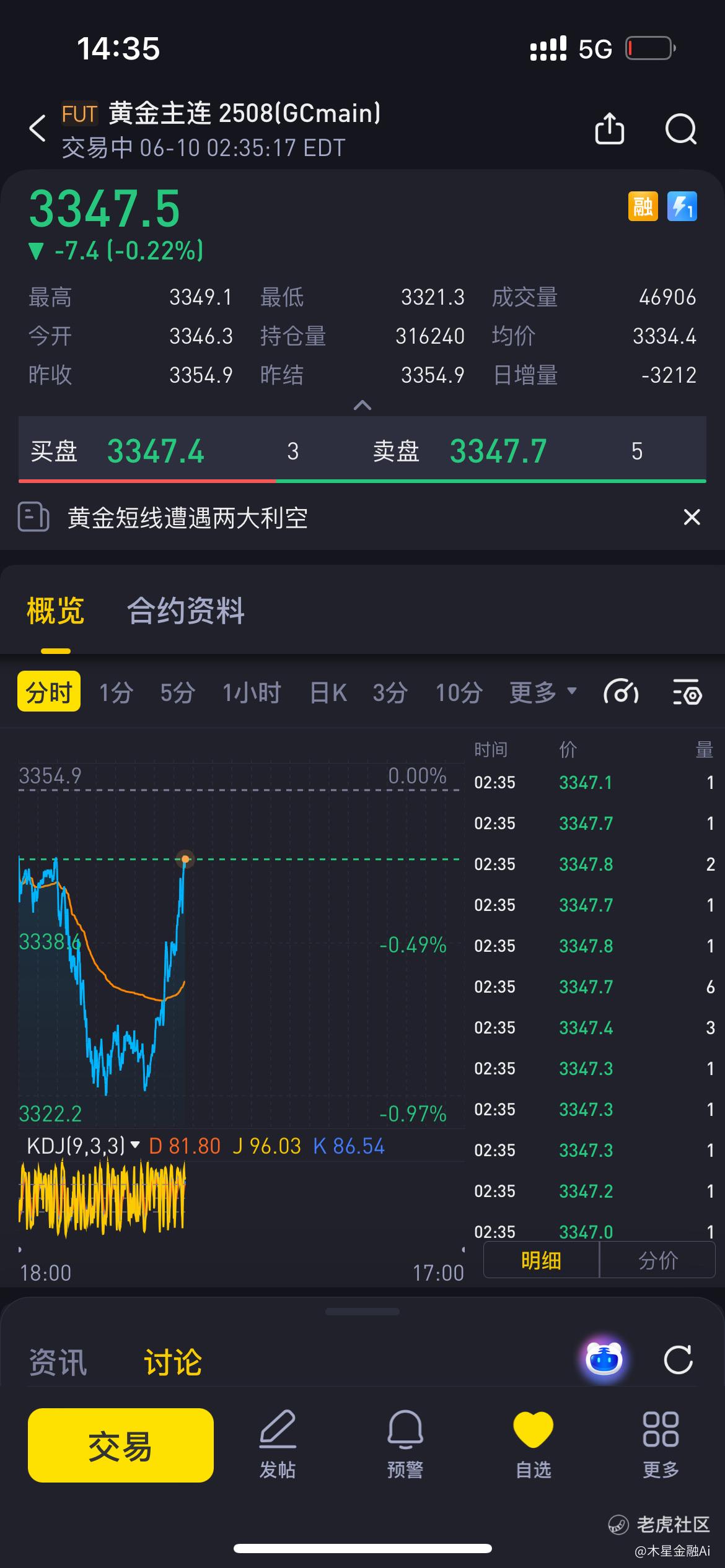Select the 分时 chart period
Image resolution: width=725 pixels, height=1568 pixels.
(x=49, y=691)
